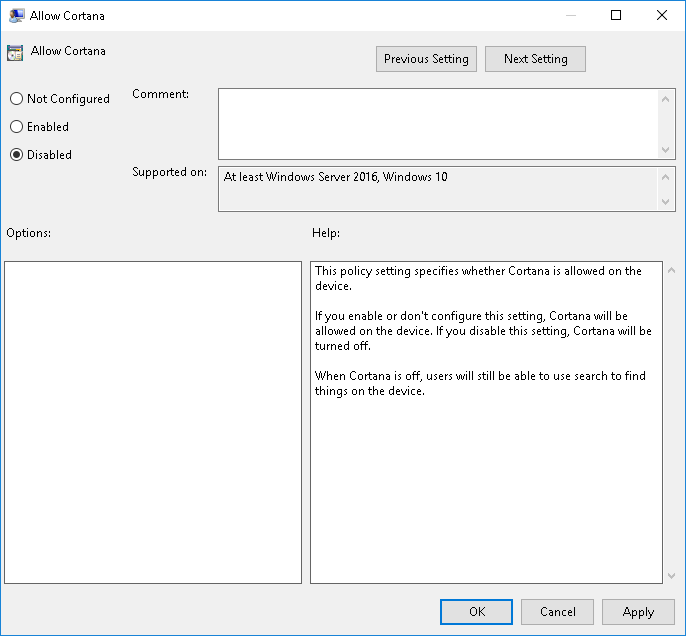Viewport: 686px width, 636px height.
Task: Click the policy icon beside Allow Cortana heading
Action: pos(15,53)
